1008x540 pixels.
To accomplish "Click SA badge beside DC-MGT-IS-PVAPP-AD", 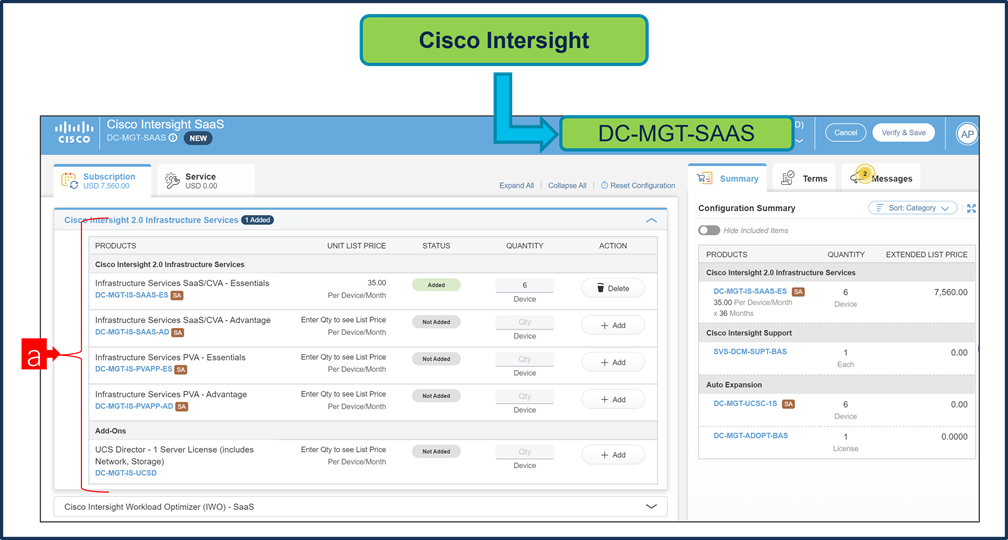I will click(x=181, y=407).
